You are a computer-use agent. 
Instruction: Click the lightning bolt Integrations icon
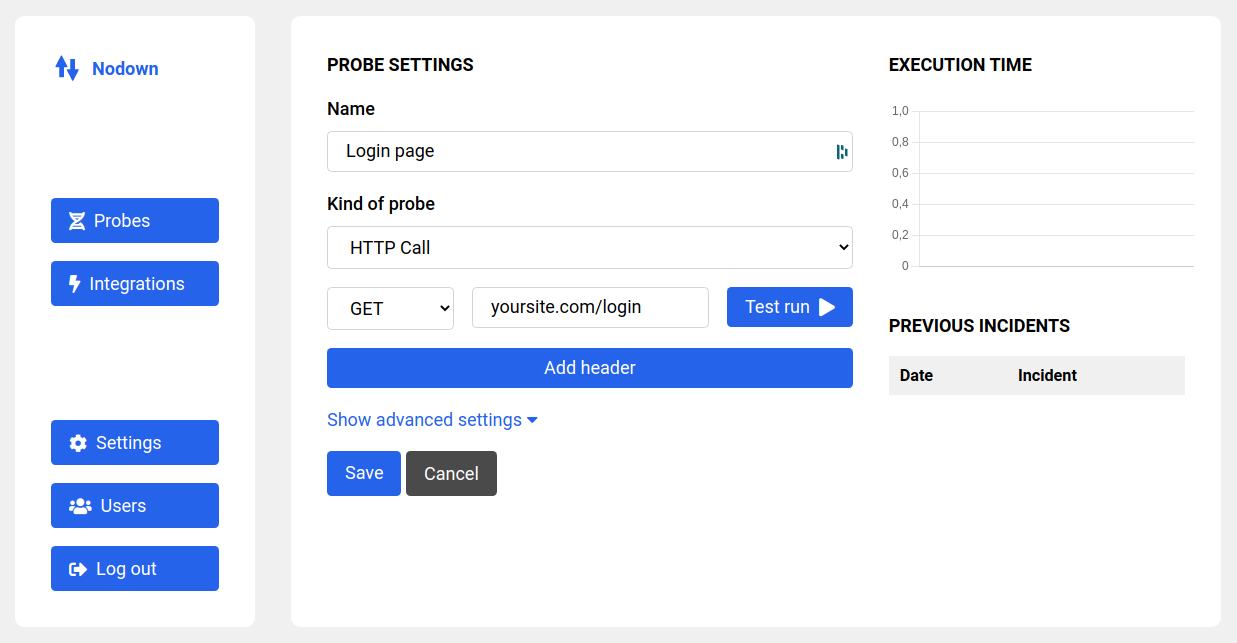[x=75, y=284]
